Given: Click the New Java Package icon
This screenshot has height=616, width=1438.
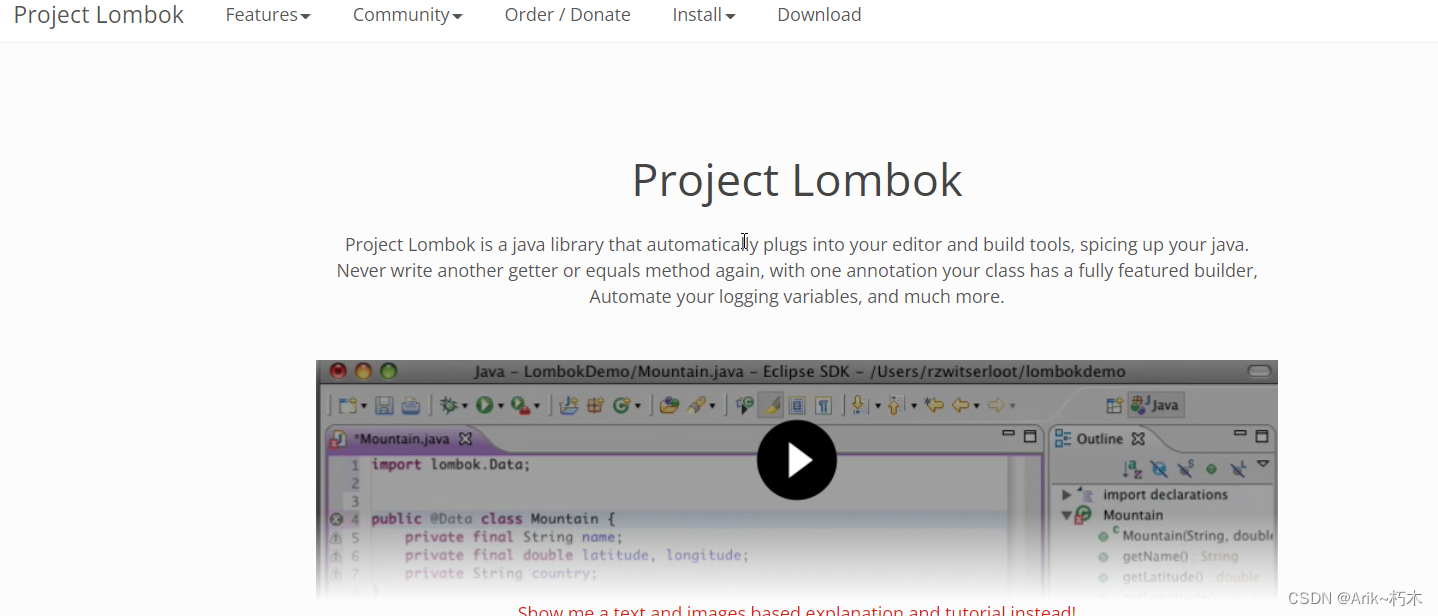Looking at the screenshot, I should pos(595,405).
